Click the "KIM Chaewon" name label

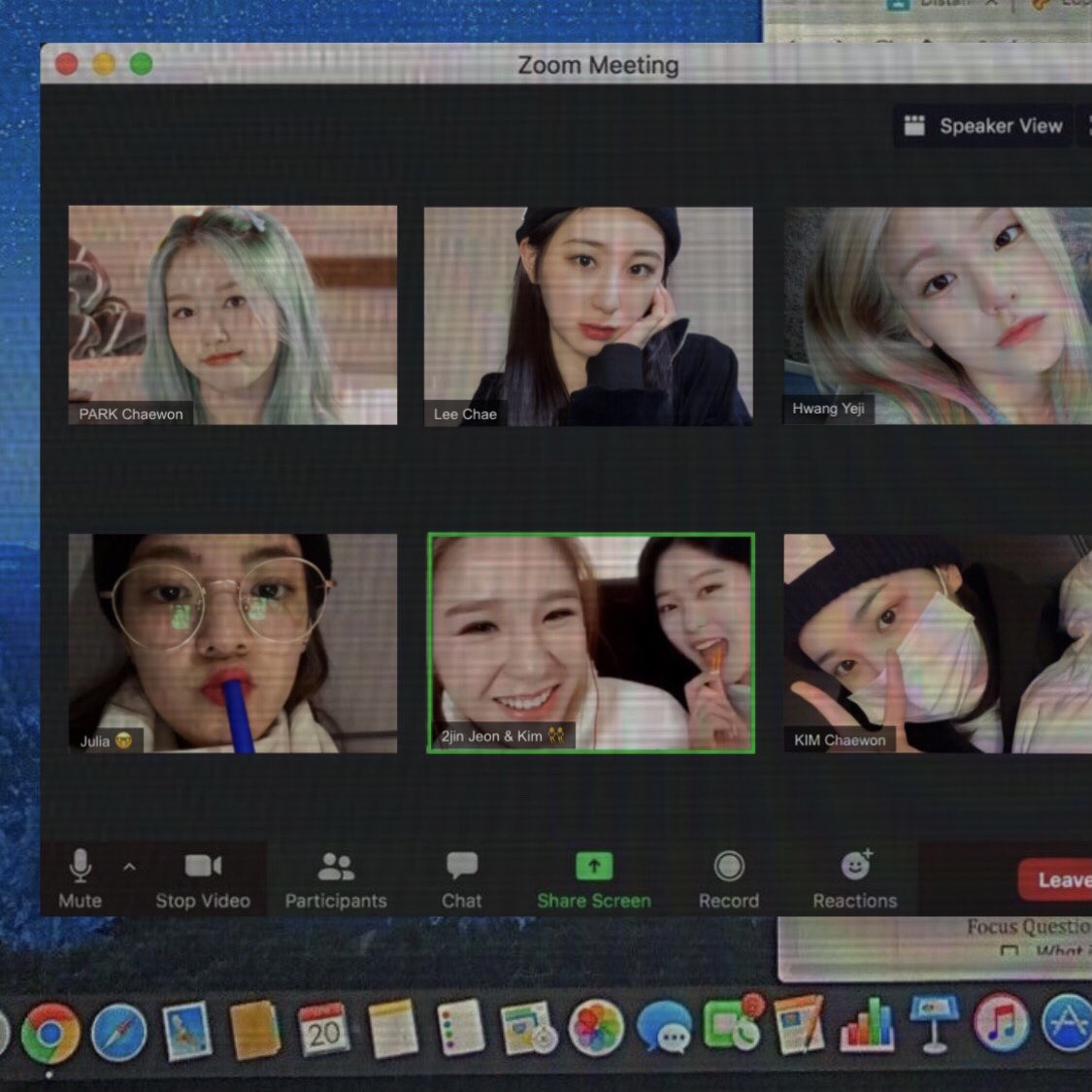pos(840,741)
